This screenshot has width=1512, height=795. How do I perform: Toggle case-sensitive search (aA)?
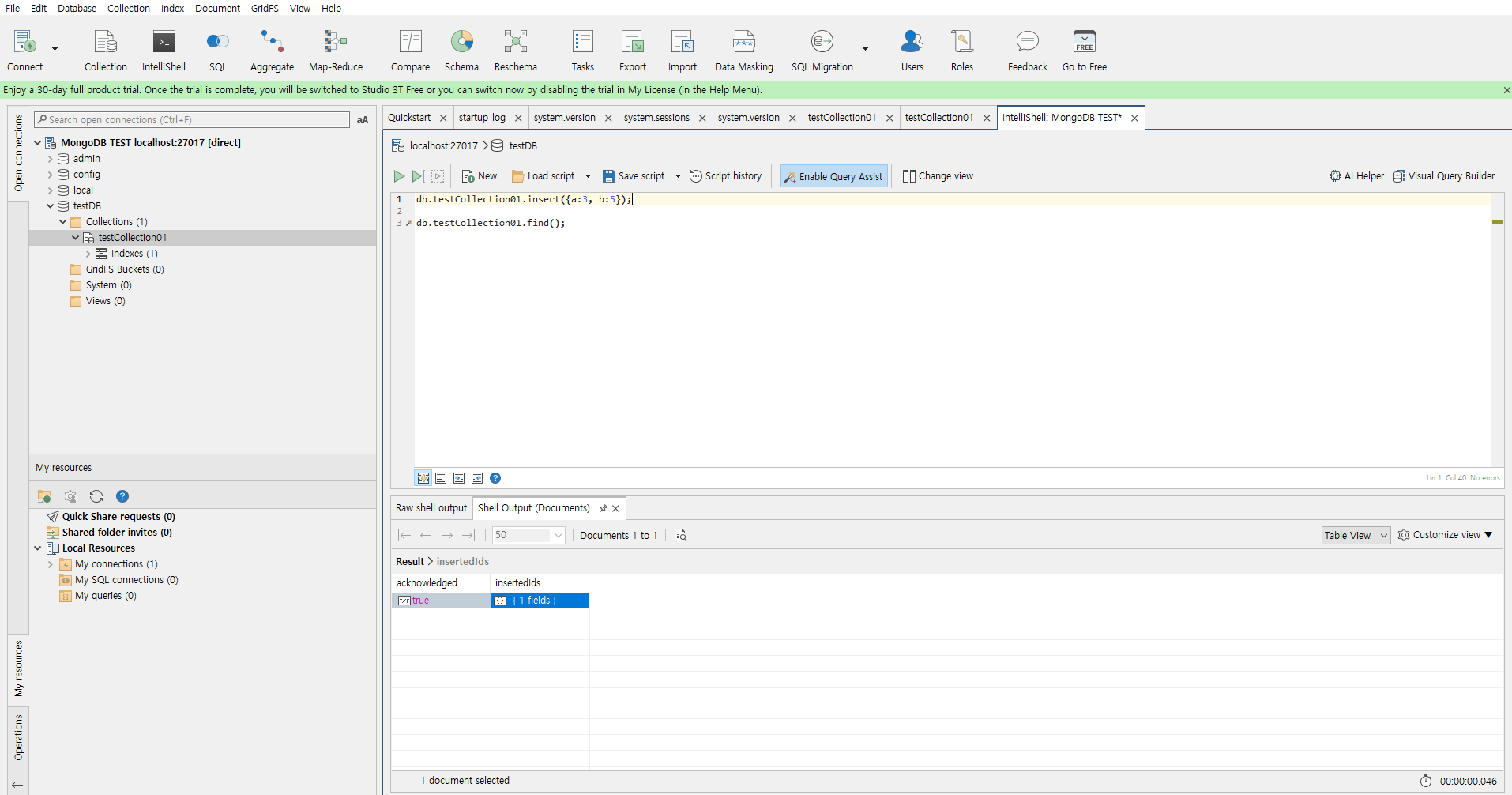pyautogui.click(x=363, y=120)
